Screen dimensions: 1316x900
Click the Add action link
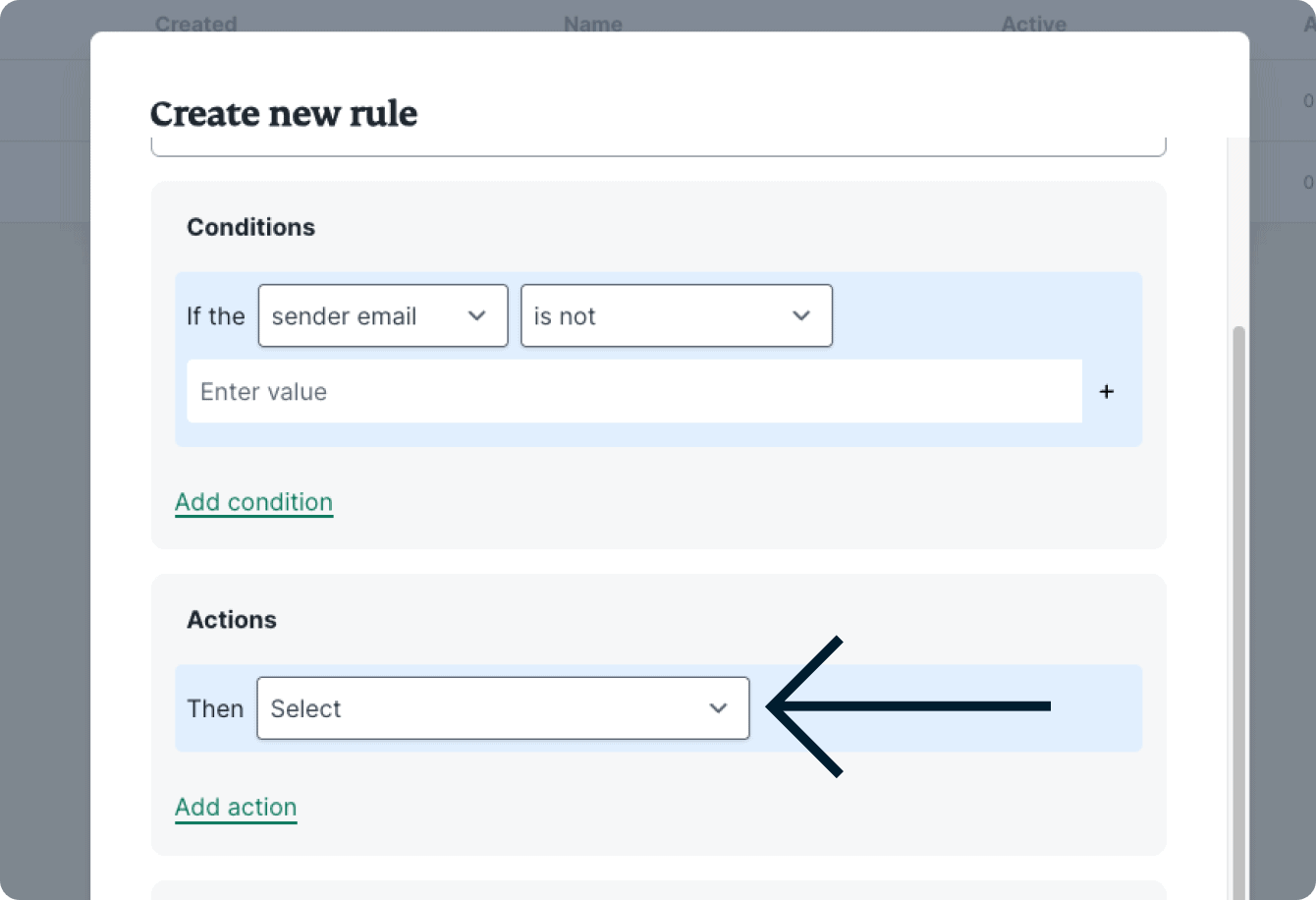tap(236, 807)
